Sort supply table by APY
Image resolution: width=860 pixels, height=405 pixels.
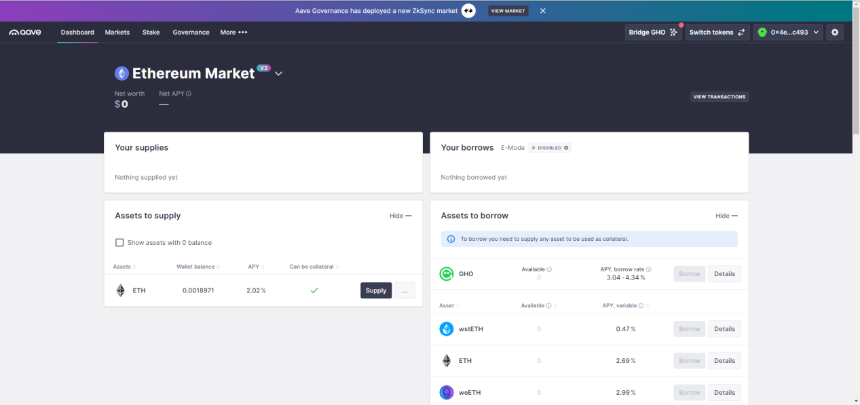256,267
